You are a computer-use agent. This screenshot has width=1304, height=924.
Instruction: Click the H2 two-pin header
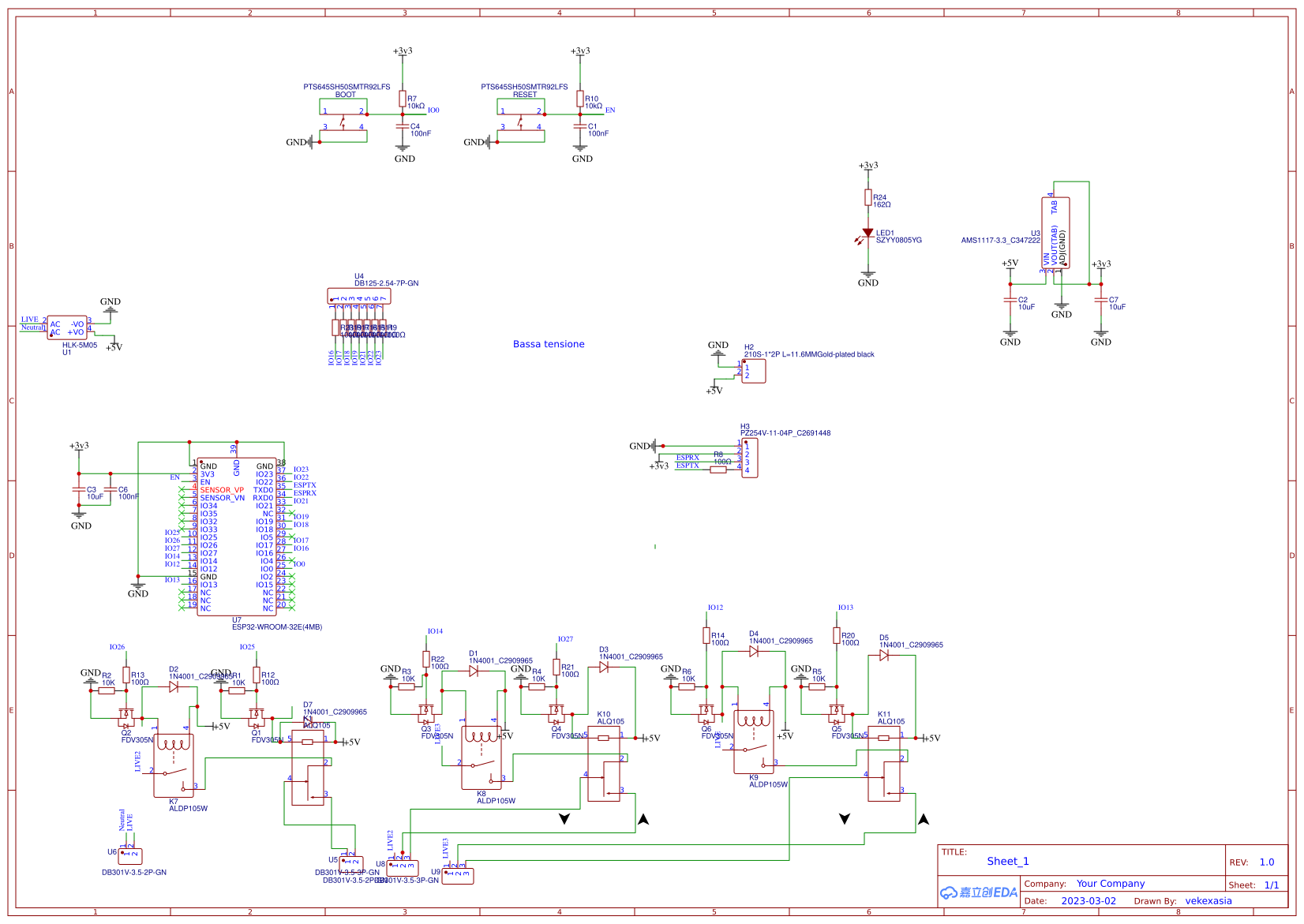tap(754, 371)
